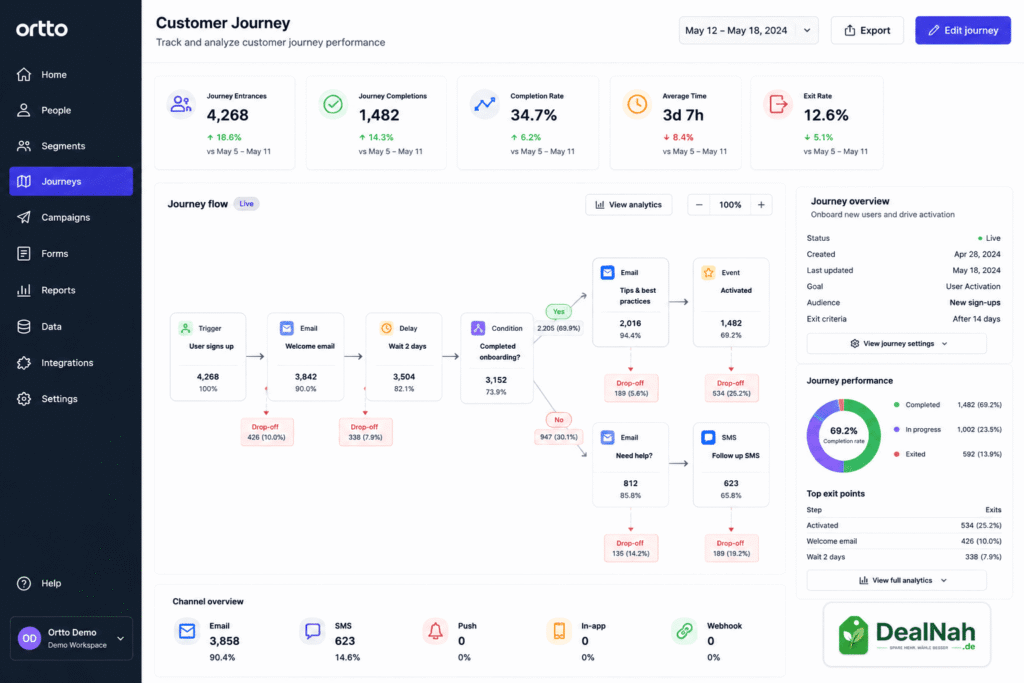This screenshot has height=683, width=1024.
Task: Click the Export button
Action: coord(867,30)
